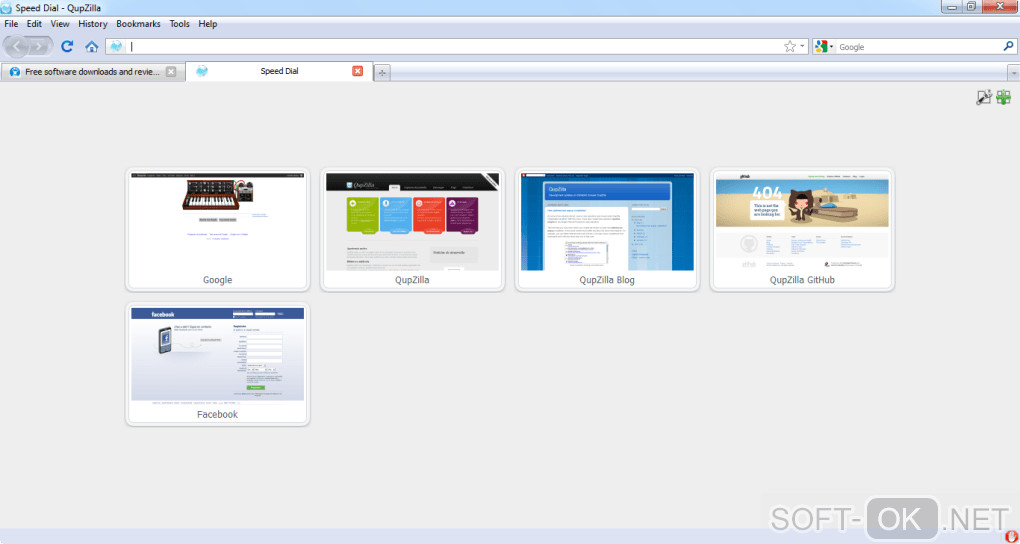Click the Facebook dial label
This screenshot has height=544, width=1020.
217,415
